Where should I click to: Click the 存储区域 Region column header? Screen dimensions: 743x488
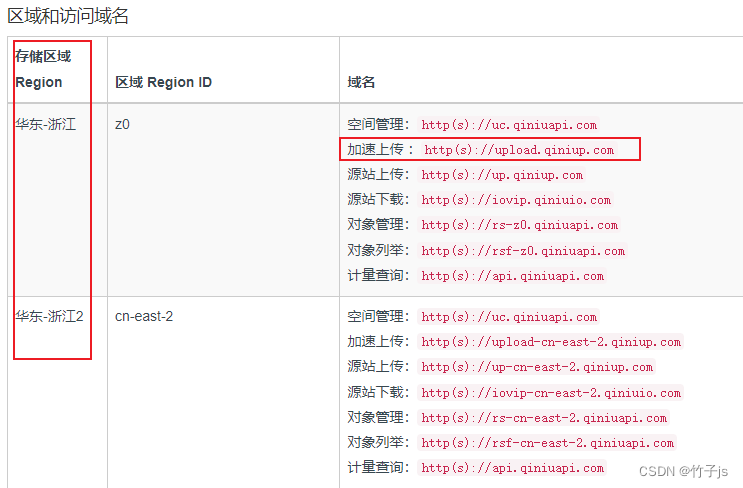pyautogui.click(x=43, y=69)
